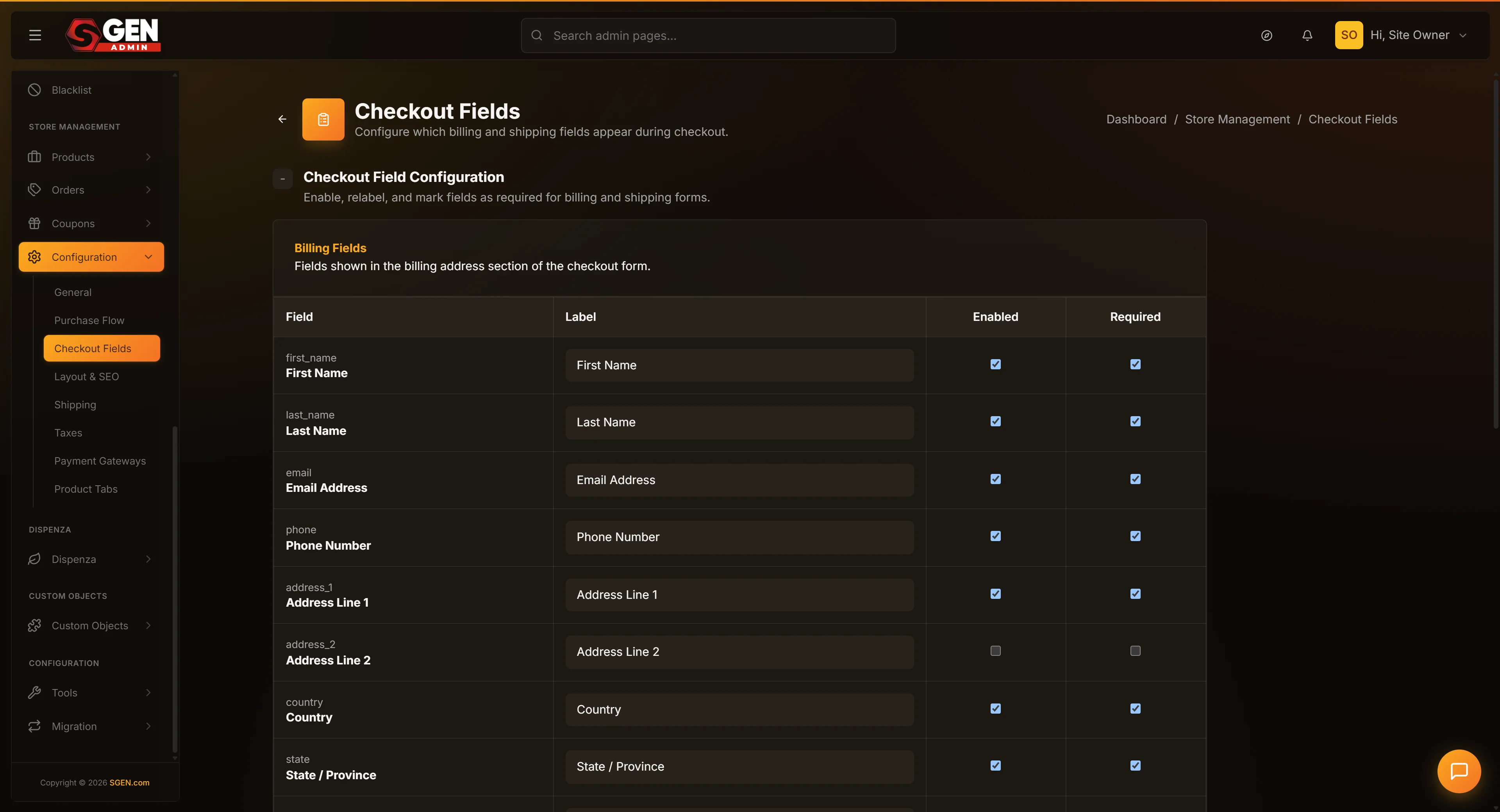The width and height of the screenshot is (1500, 812).
Task: Expand the Tools submenu chevron
Action: tap(148, 693)
